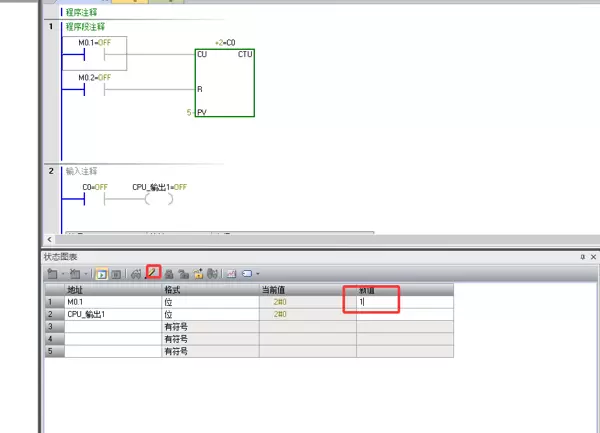Screen dimensions: 600x433
Task: Open dropdown arrow next to delete chart icon
Action: point(89,273)
